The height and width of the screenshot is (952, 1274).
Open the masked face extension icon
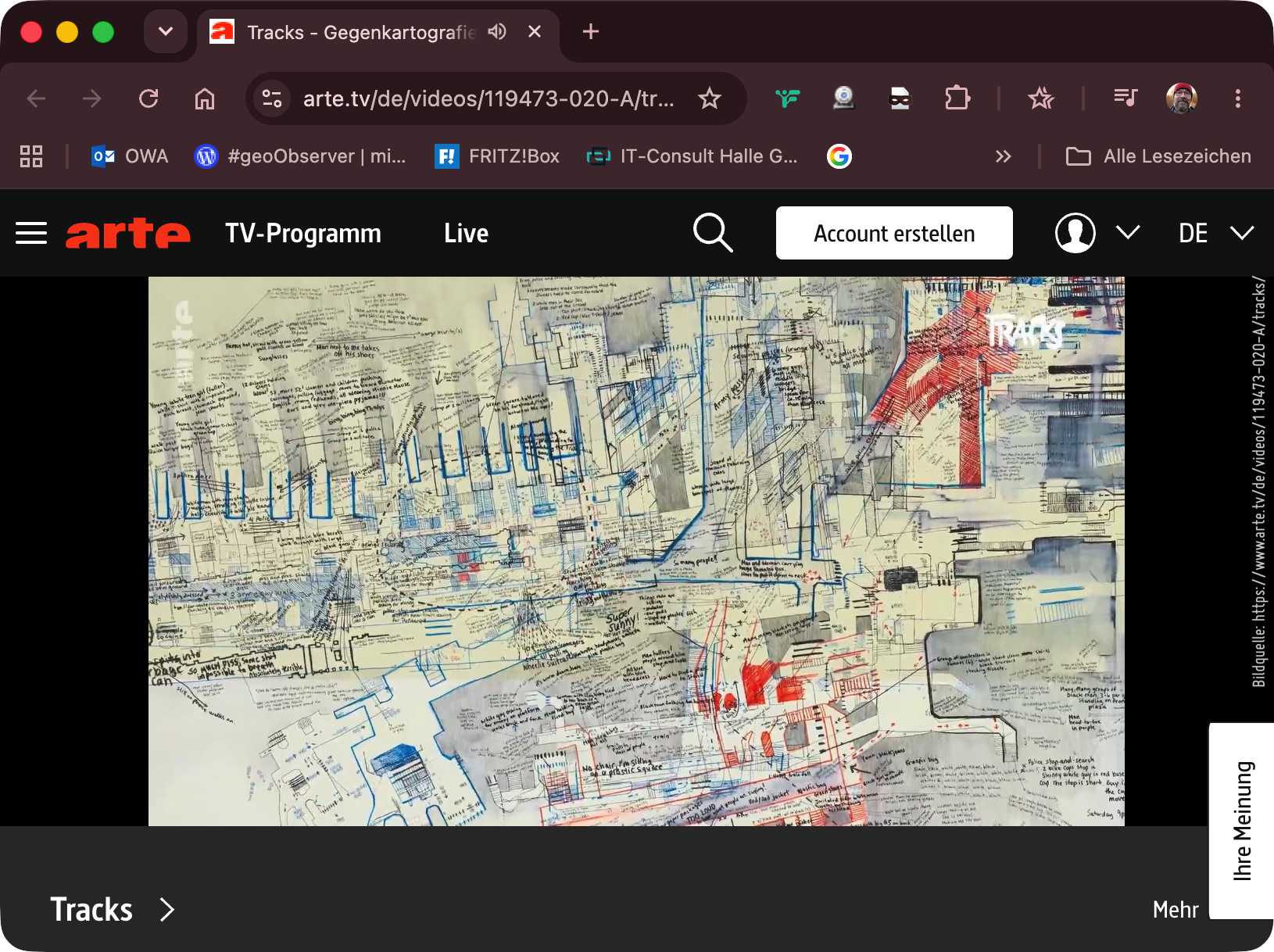pos(900,98)
